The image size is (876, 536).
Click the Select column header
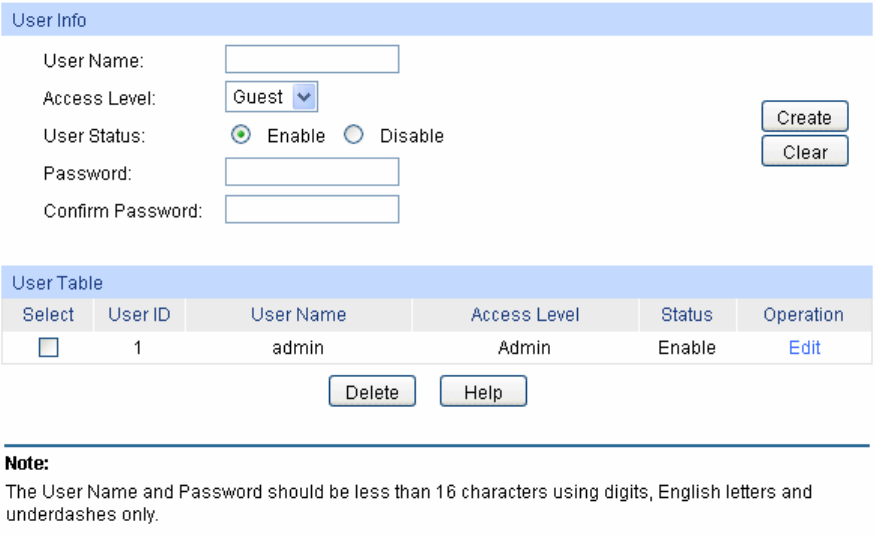(x=48, y=315)
